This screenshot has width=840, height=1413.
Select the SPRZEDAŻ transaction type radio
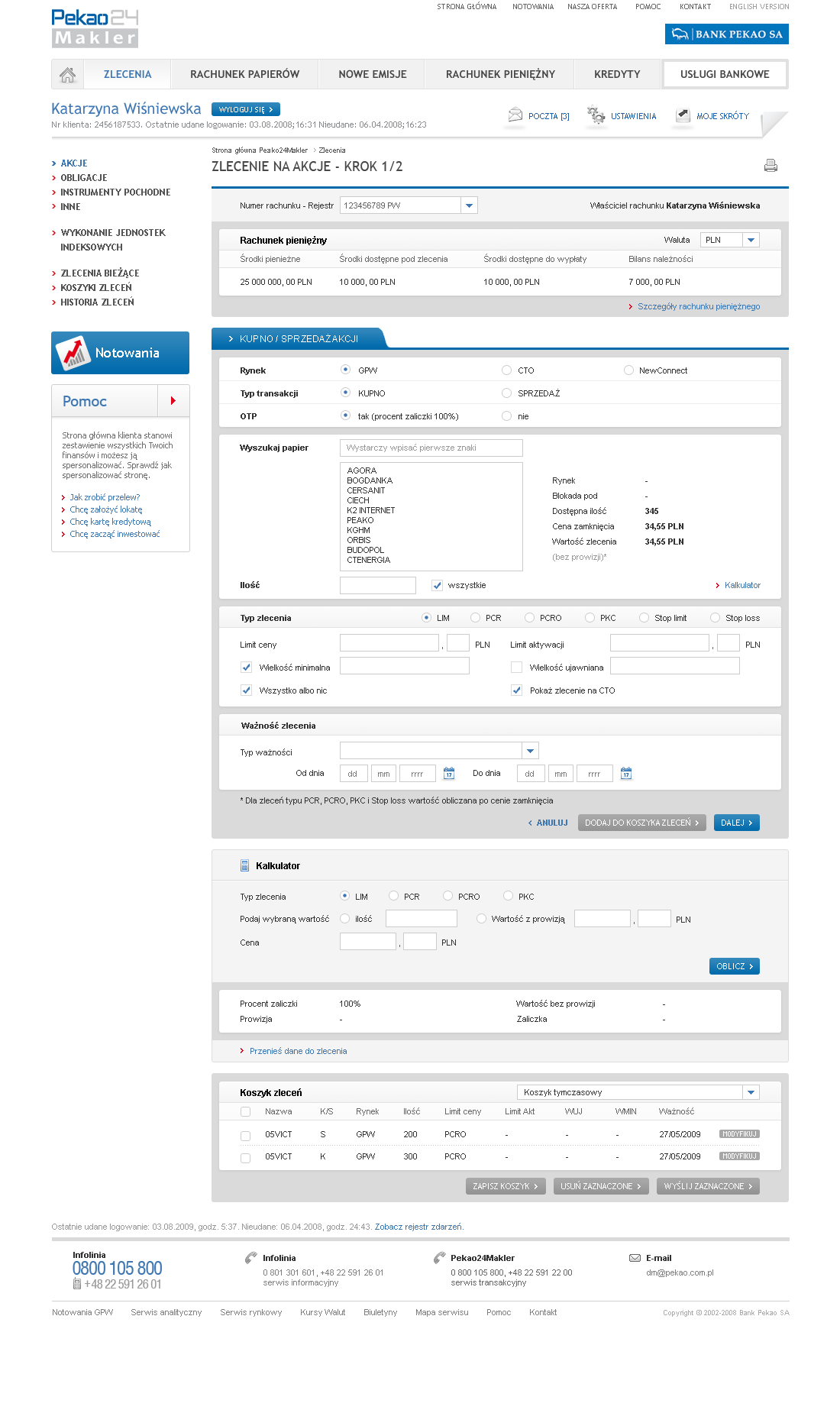[x=506, y=393]
